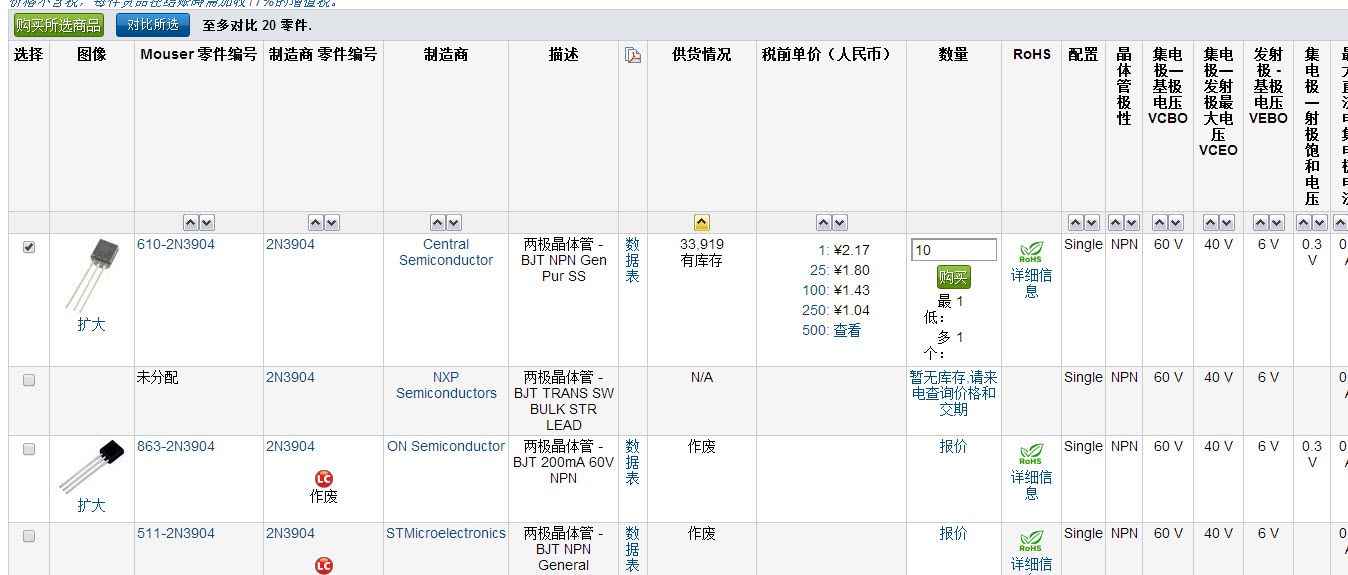
Task: Click 未分配 text in NXP row
Action: [x=158, y=378]
